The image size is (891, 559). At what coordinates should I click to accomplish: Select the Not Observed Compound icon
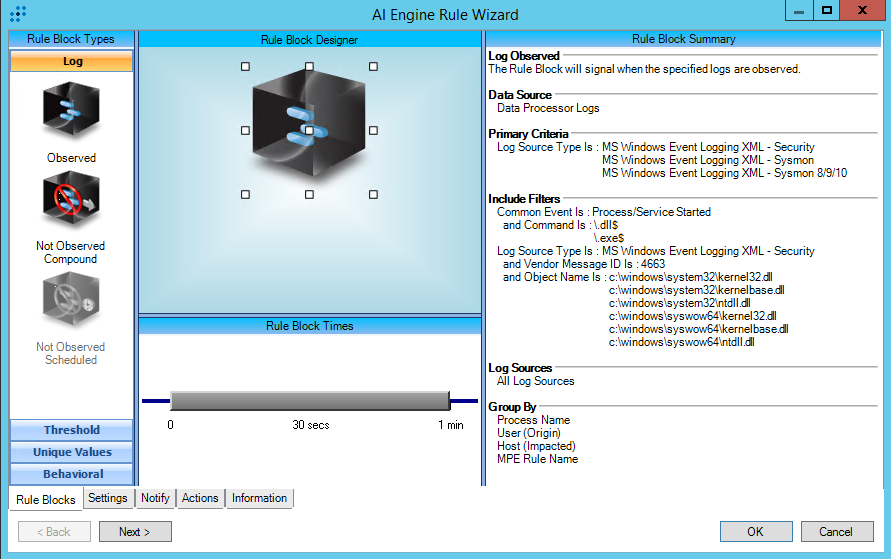coord(71,201)
